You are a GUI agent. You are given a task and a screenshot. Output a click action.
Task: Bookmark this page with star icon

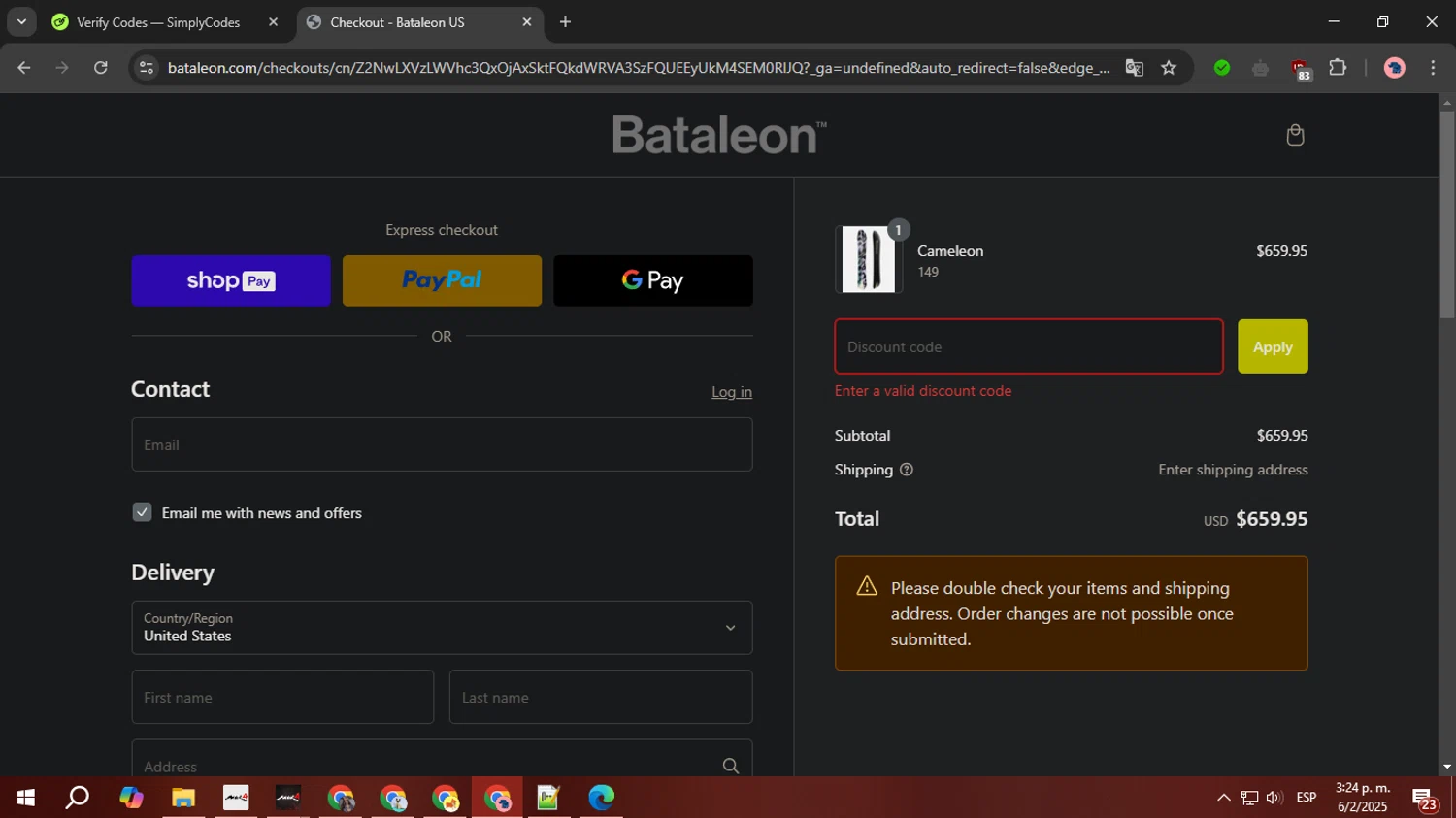(x=1169, y=68)
